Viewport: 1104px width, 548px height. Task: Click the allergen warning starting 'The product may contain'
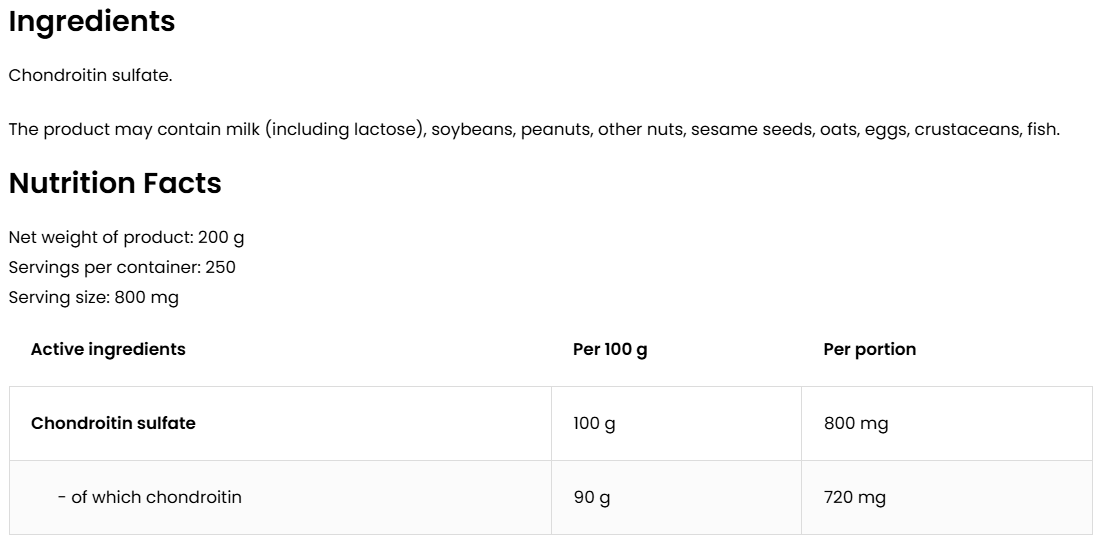point(533,130)
